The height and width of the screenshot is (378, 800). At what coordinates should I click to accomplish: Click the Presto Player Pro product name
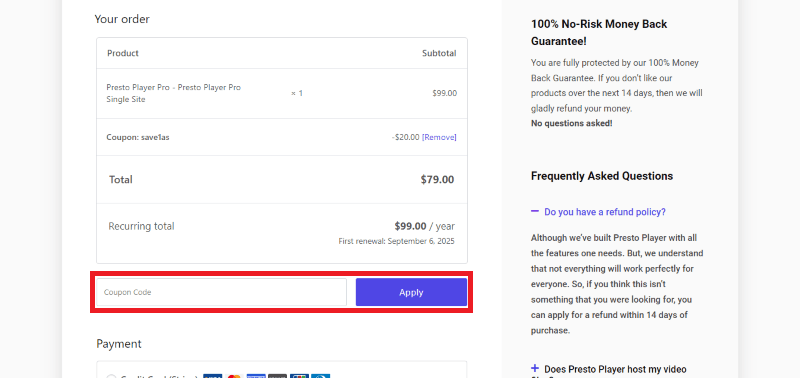coord(173,93)
